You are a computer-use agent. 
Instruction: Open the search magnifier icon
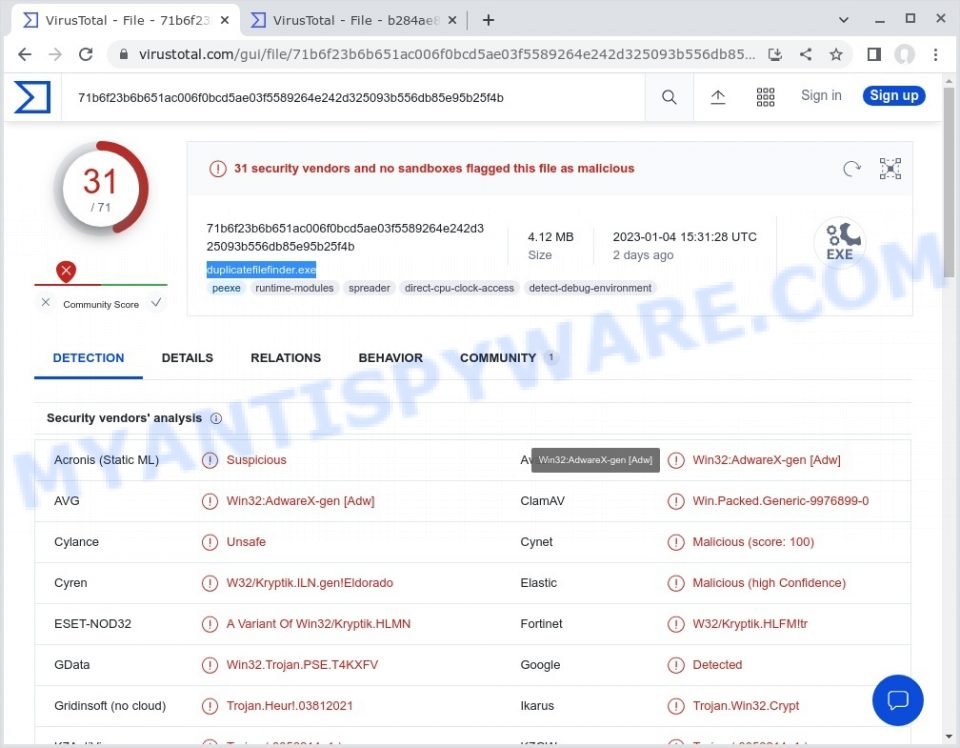(669, 97)
